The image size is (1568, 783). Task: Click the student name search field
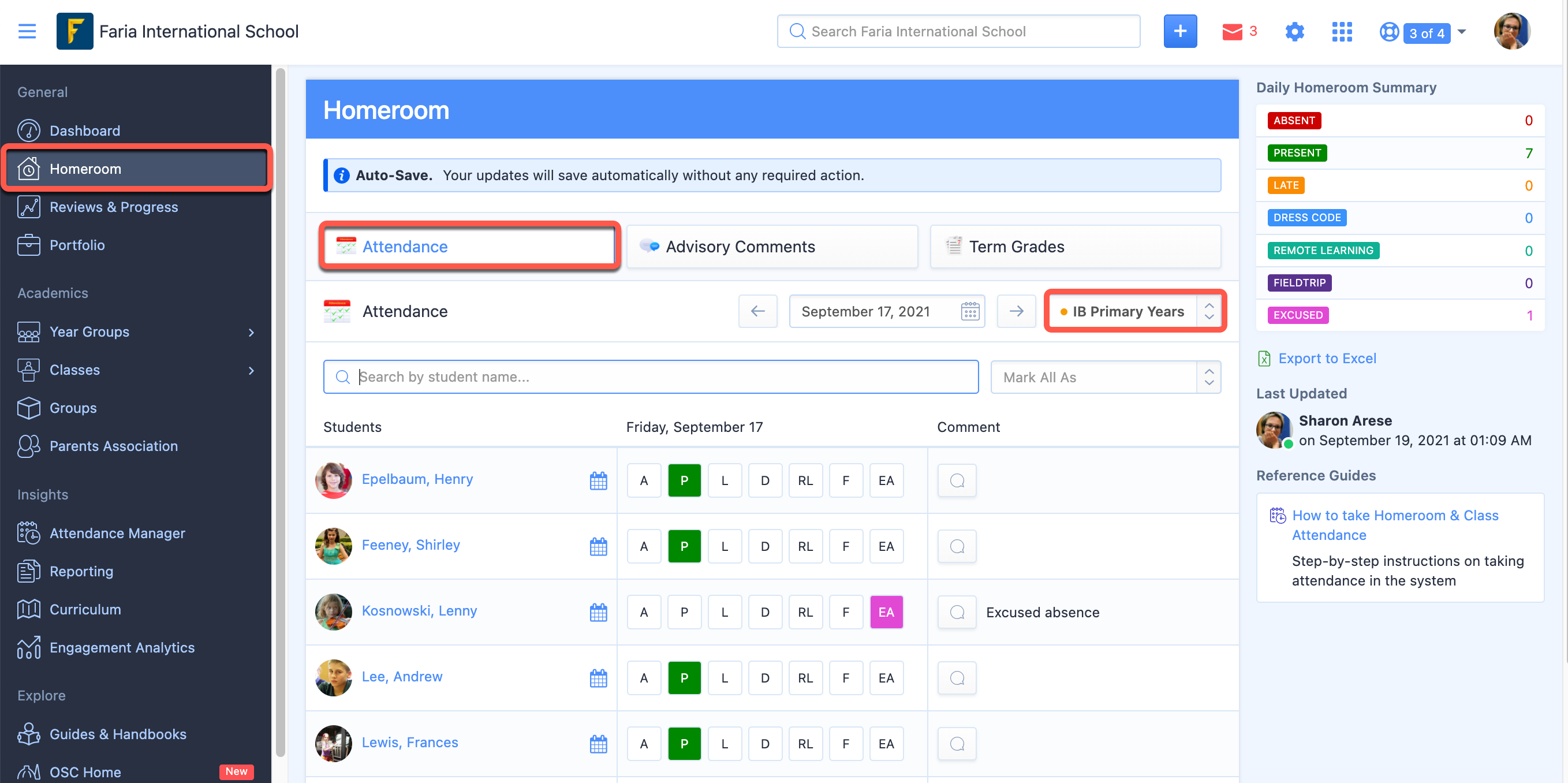pos(650,377)
